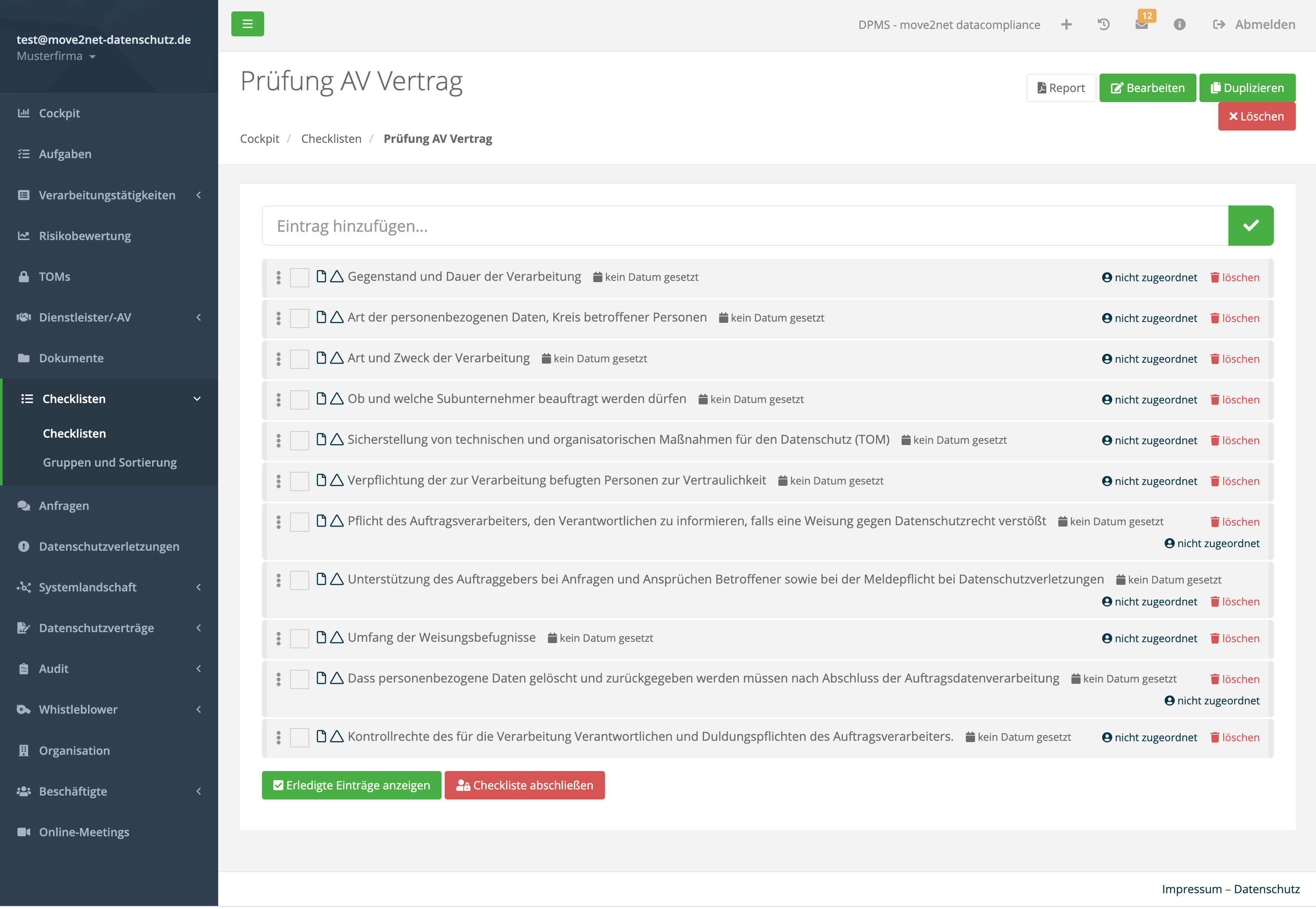Click the plus icon in top bar

pyautogui.click(x=1066, y=25)
